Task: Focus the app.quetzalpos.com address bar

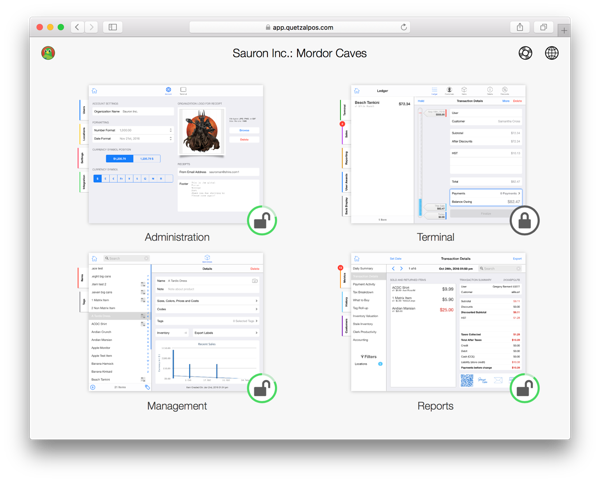Action: 300,27
